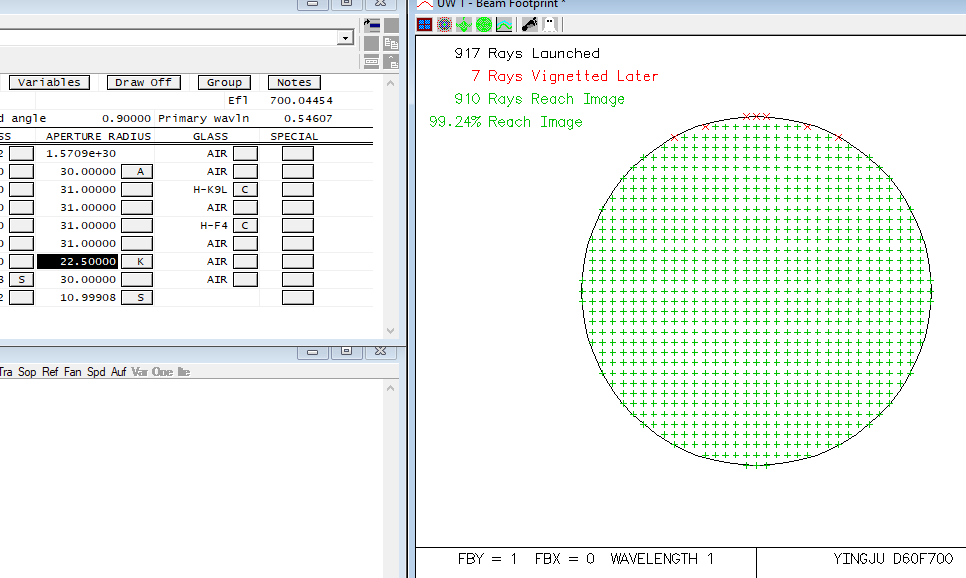
Task: Click the Beam Footprint window title bar
Action: [x=691, y=5]
